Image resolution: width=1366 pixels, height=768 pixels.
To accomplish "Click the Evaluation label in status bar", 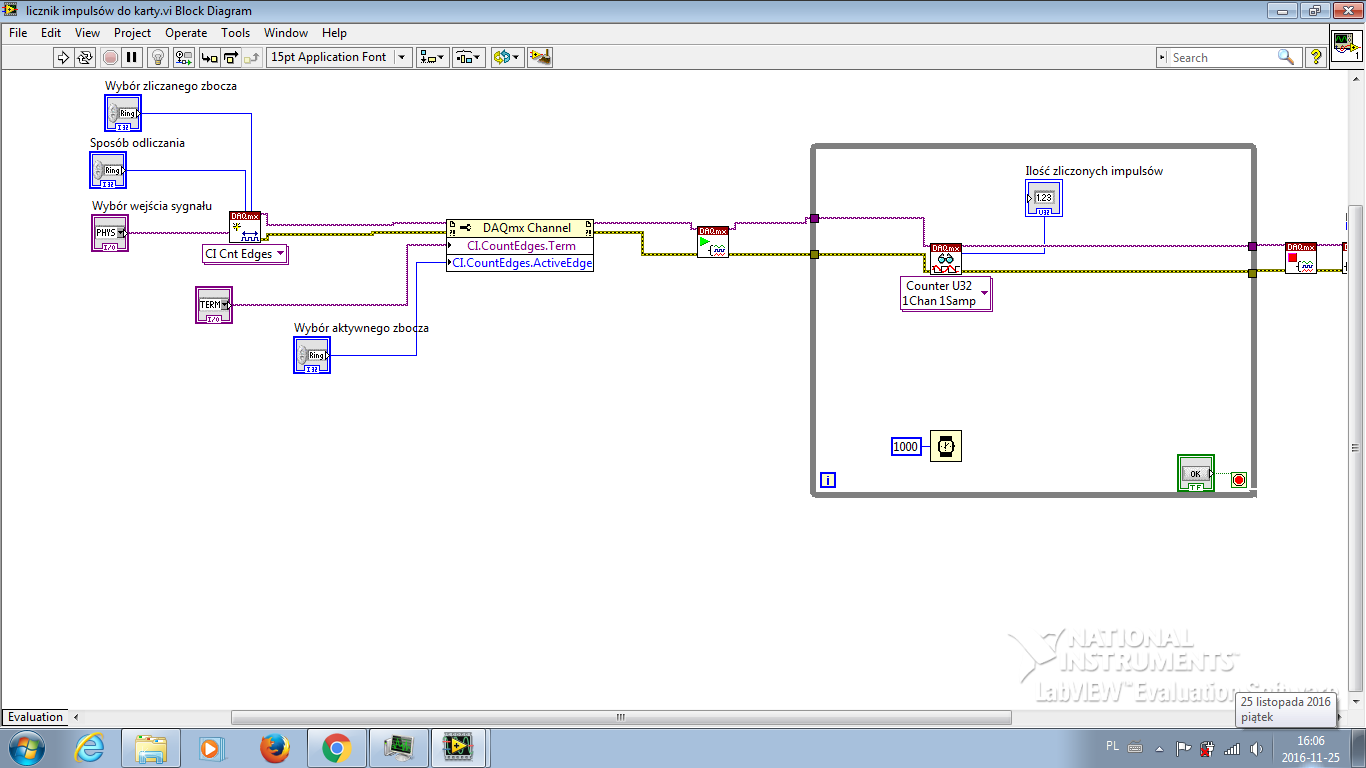I will [36, 717].
